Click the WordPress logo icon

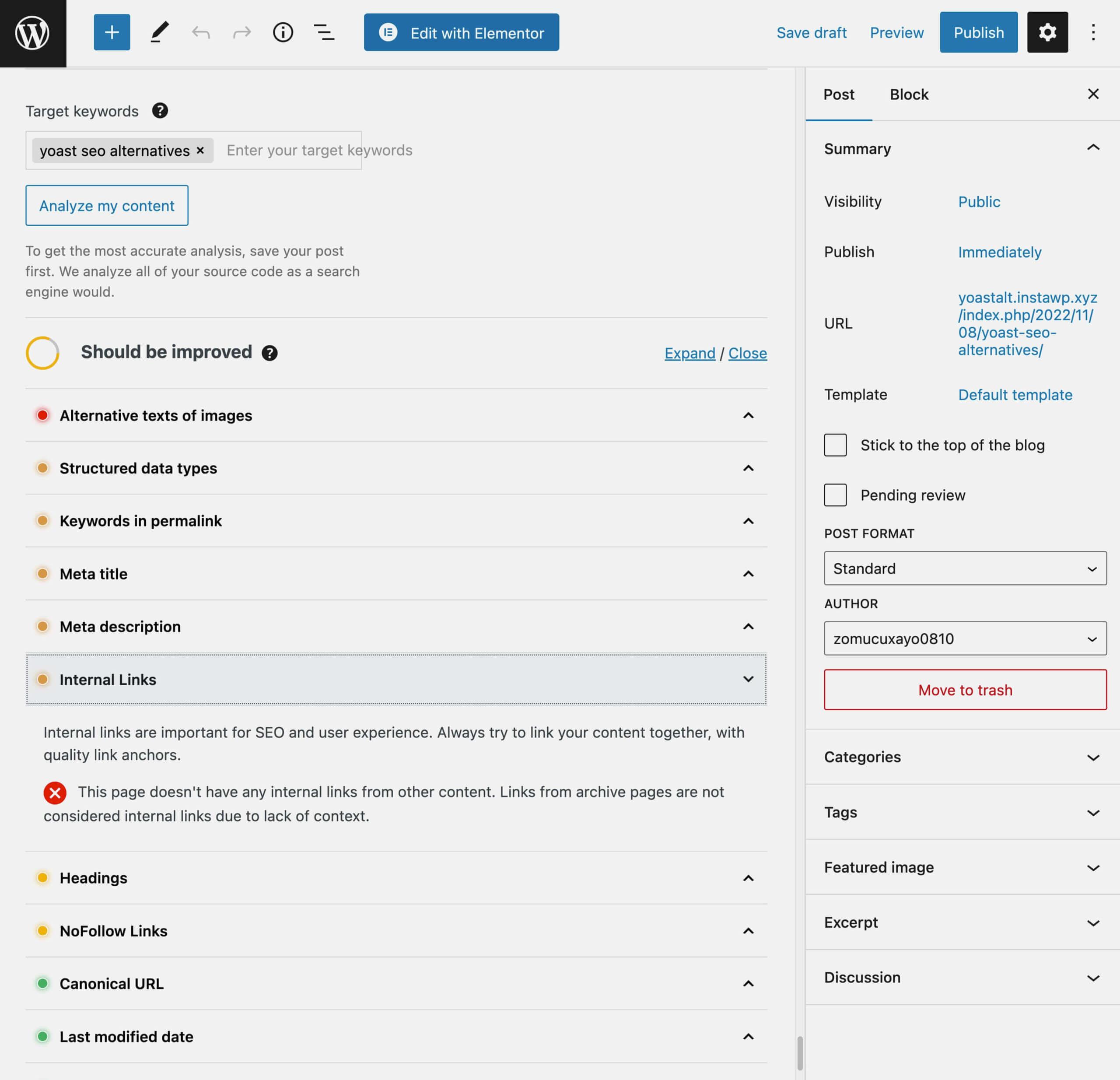pos(33,33)
